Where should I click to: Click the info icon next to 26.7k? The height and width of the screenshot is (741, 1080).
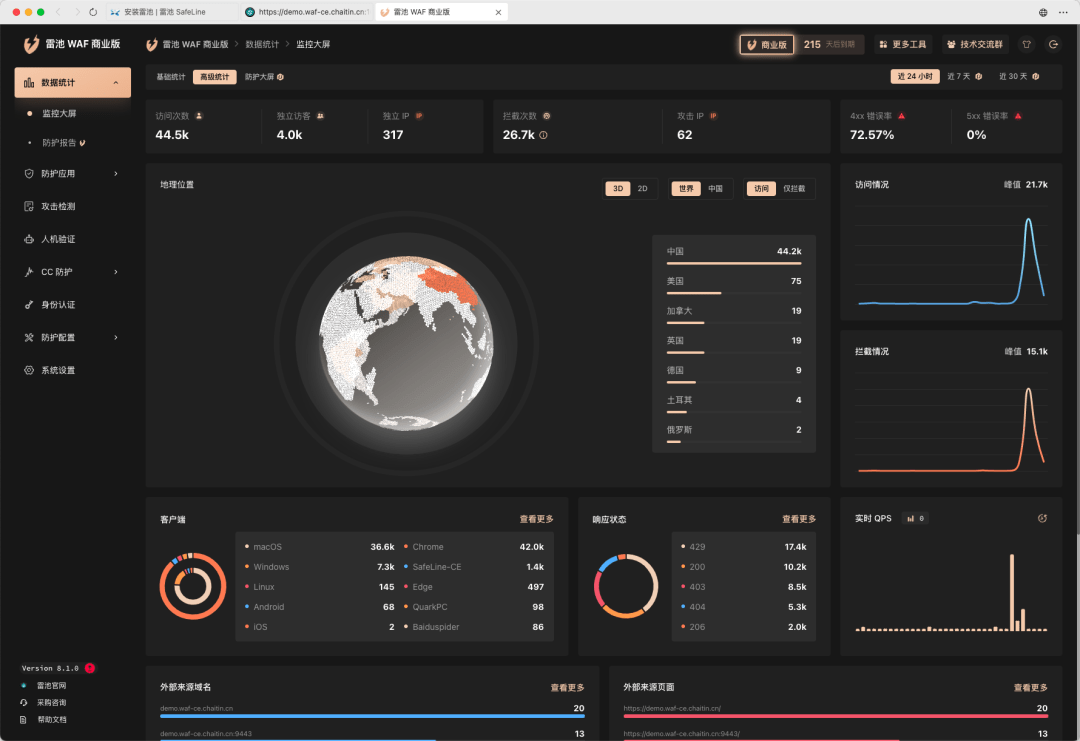pos(543,135)
